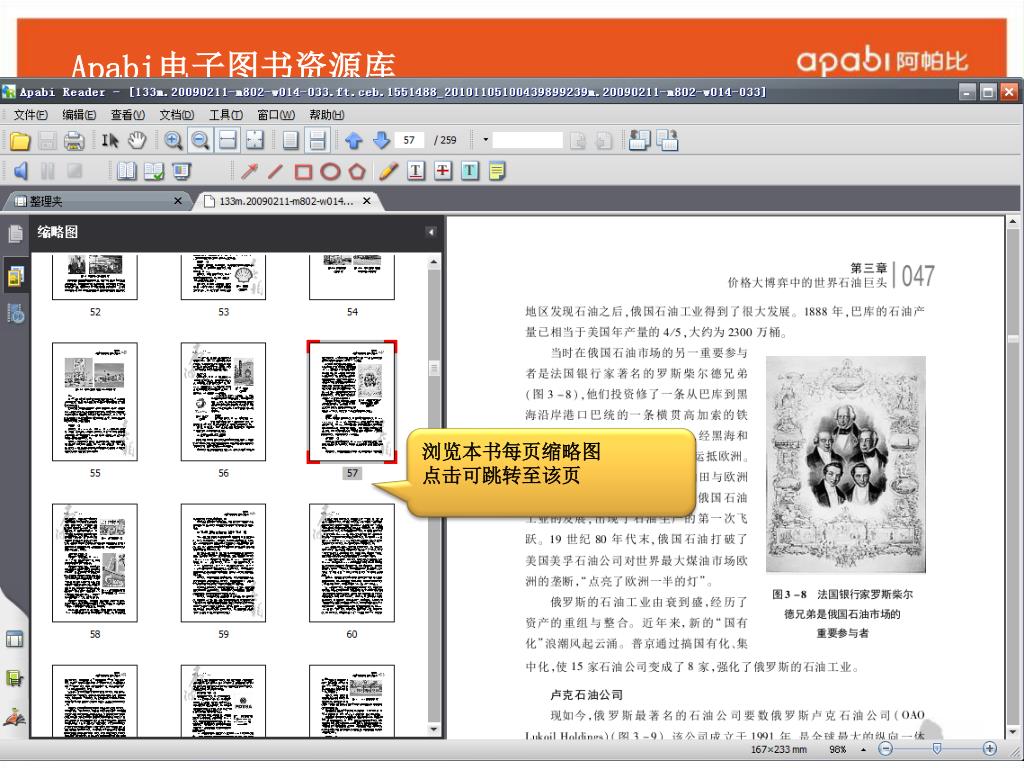The width and height of the screenshot is (1024, 768).
Task: Open the search options dropdown arrow
Action: [x=485, y=140]
